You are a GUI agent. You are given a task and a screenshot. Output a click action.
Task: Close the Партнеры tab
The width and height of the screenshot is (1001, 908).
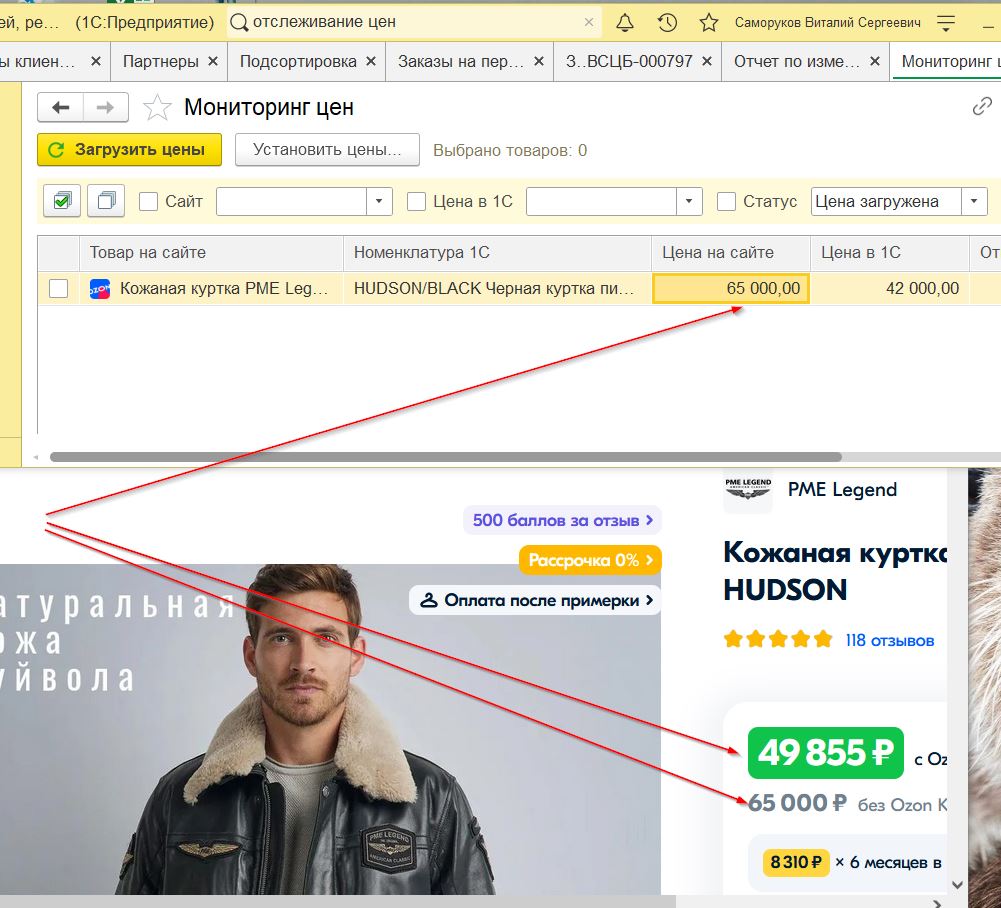(x=213, y=61)
